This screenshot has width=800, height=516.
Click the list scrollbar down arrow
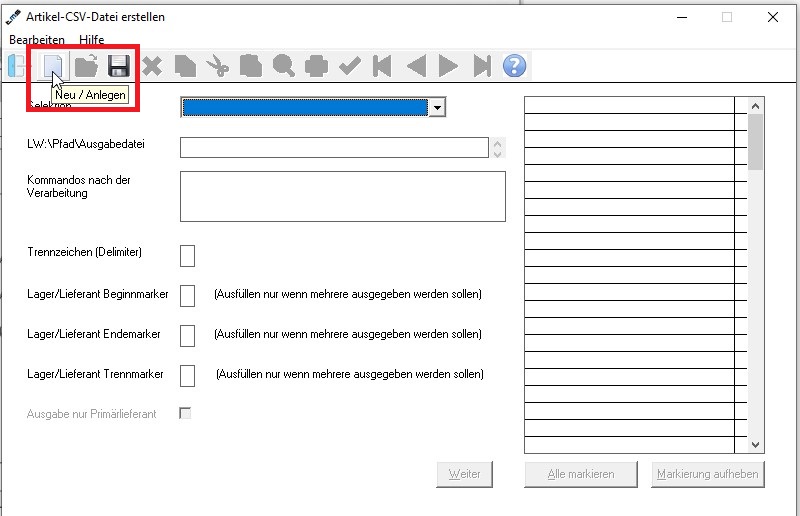coord(756,445)
